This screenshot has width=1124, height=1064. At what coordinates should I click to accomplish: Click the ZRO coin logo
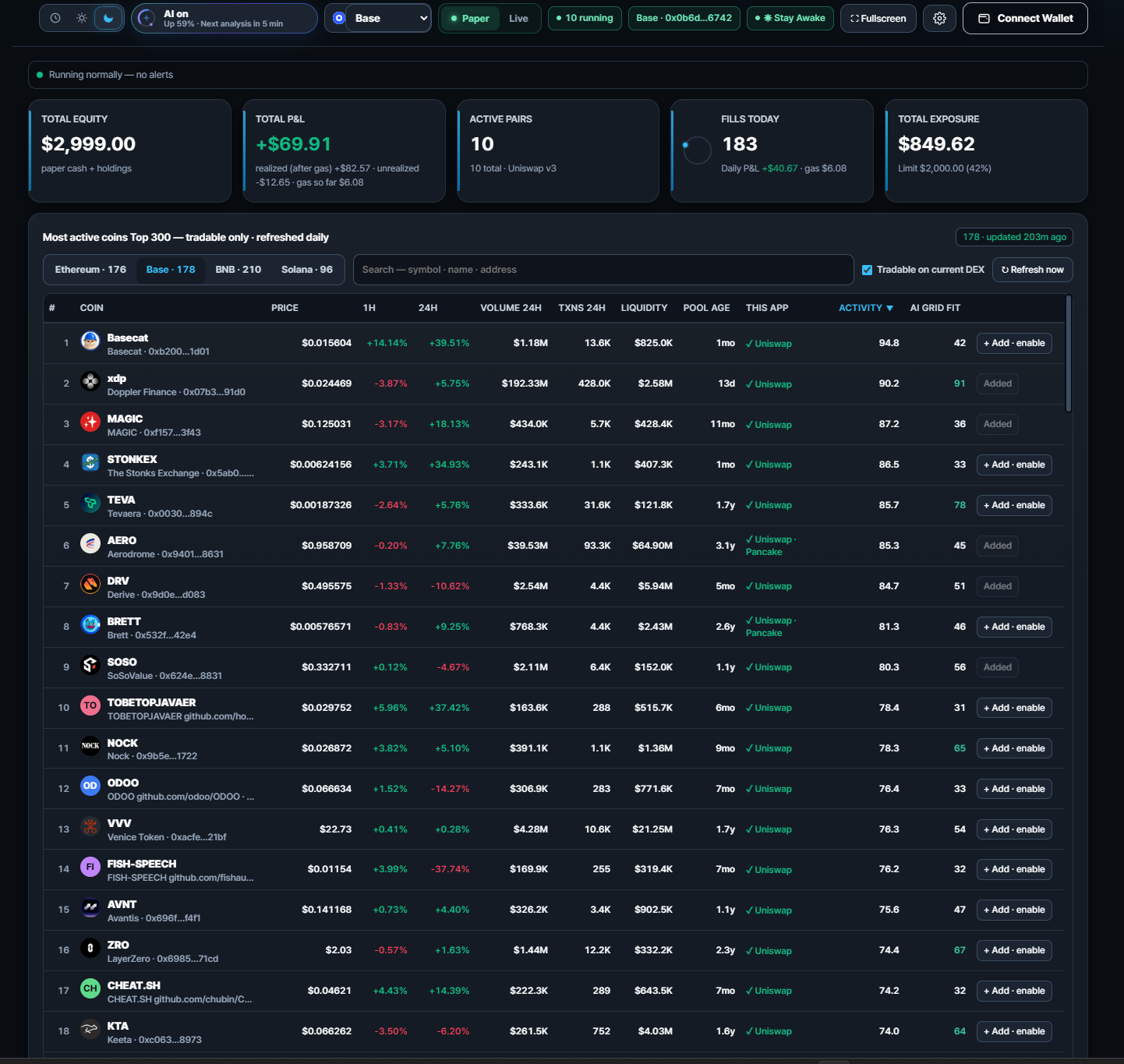(90, 949)
